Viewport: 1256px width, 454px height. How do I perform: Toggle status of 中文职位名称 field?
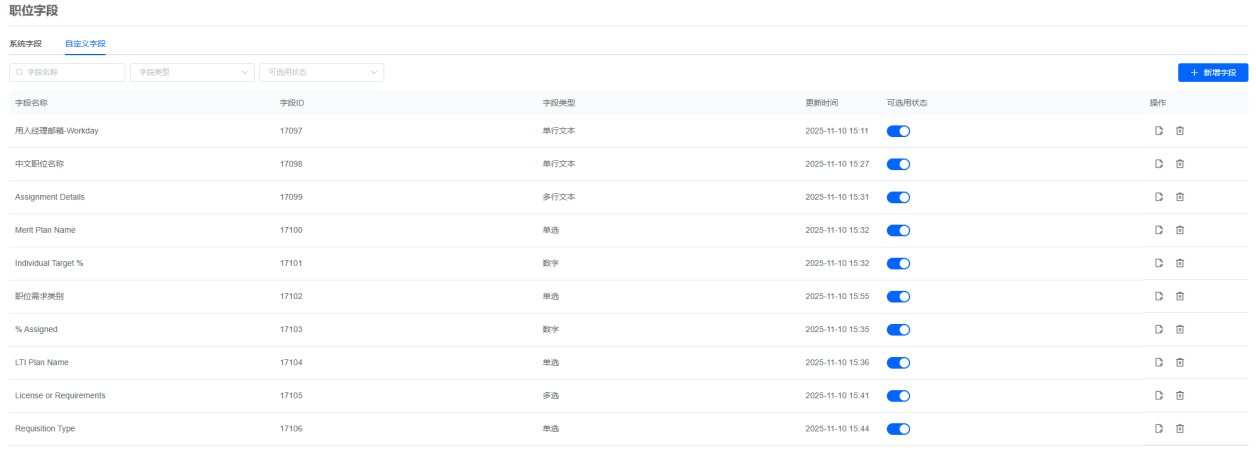(898, 164)
